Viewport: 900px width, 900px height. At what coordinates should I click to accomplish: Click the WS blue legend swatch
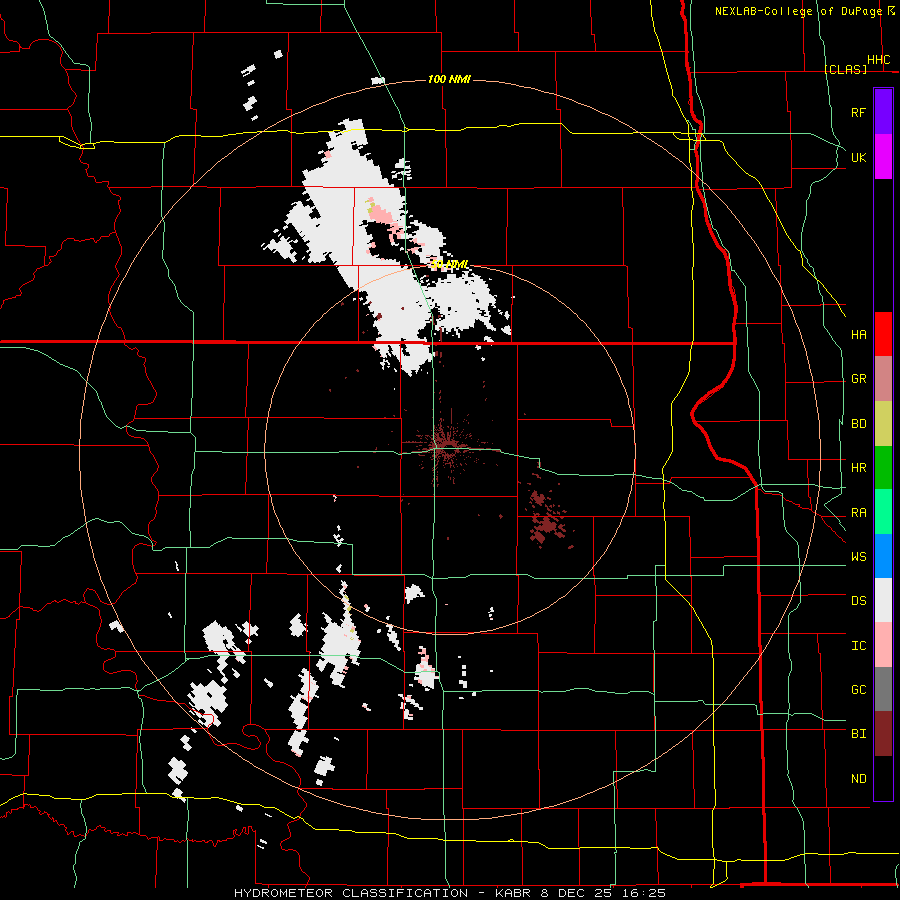883,556
